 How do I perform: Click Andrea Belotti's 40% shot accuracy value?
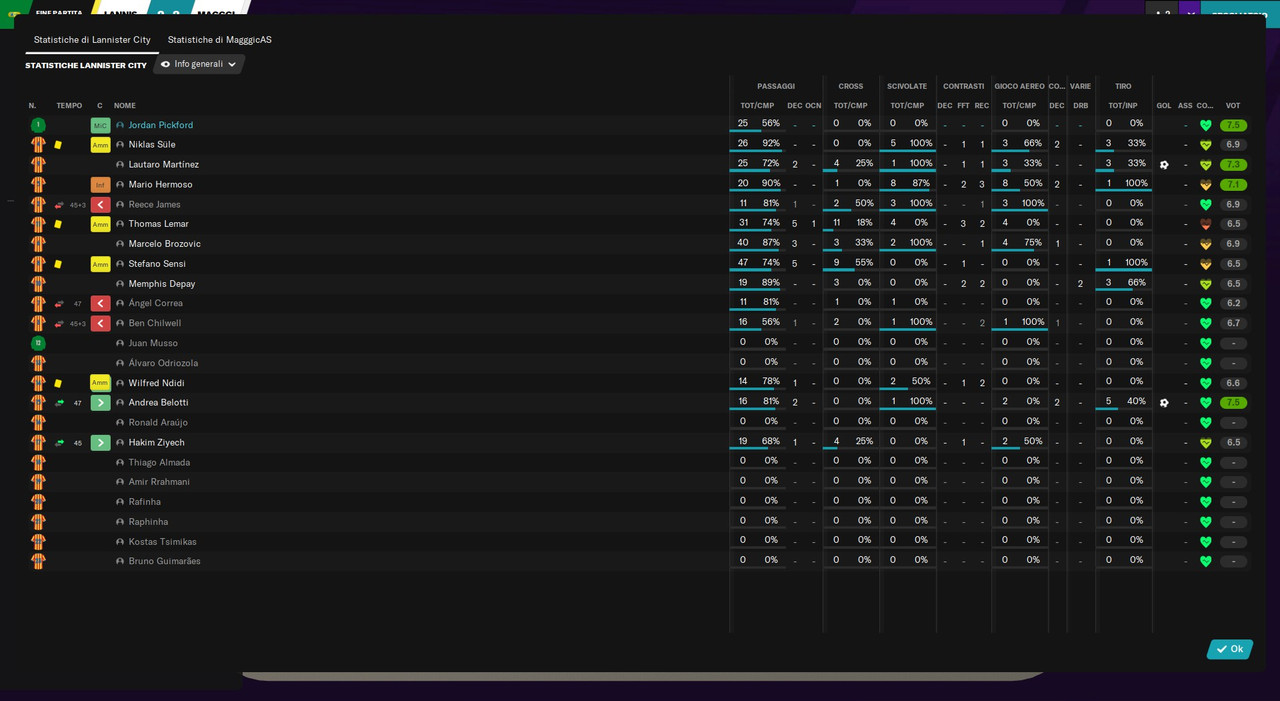click(x=1137, y=402)
